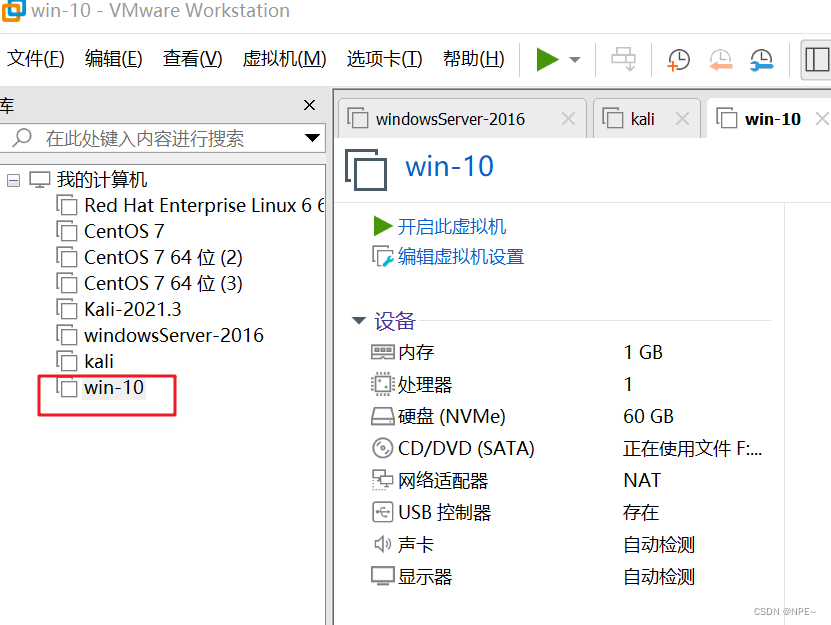This screenshot has height=625, width=831.
Task: Click the 处理器 device label
Action: point(425,385)
